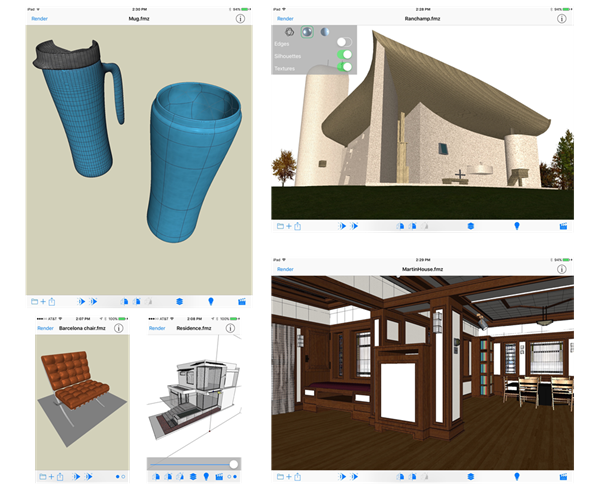Screen dimensions: 609x490
Task: Open the layers stack icon in Mug.fmz toolbar
Action: [x=179, y=302]
